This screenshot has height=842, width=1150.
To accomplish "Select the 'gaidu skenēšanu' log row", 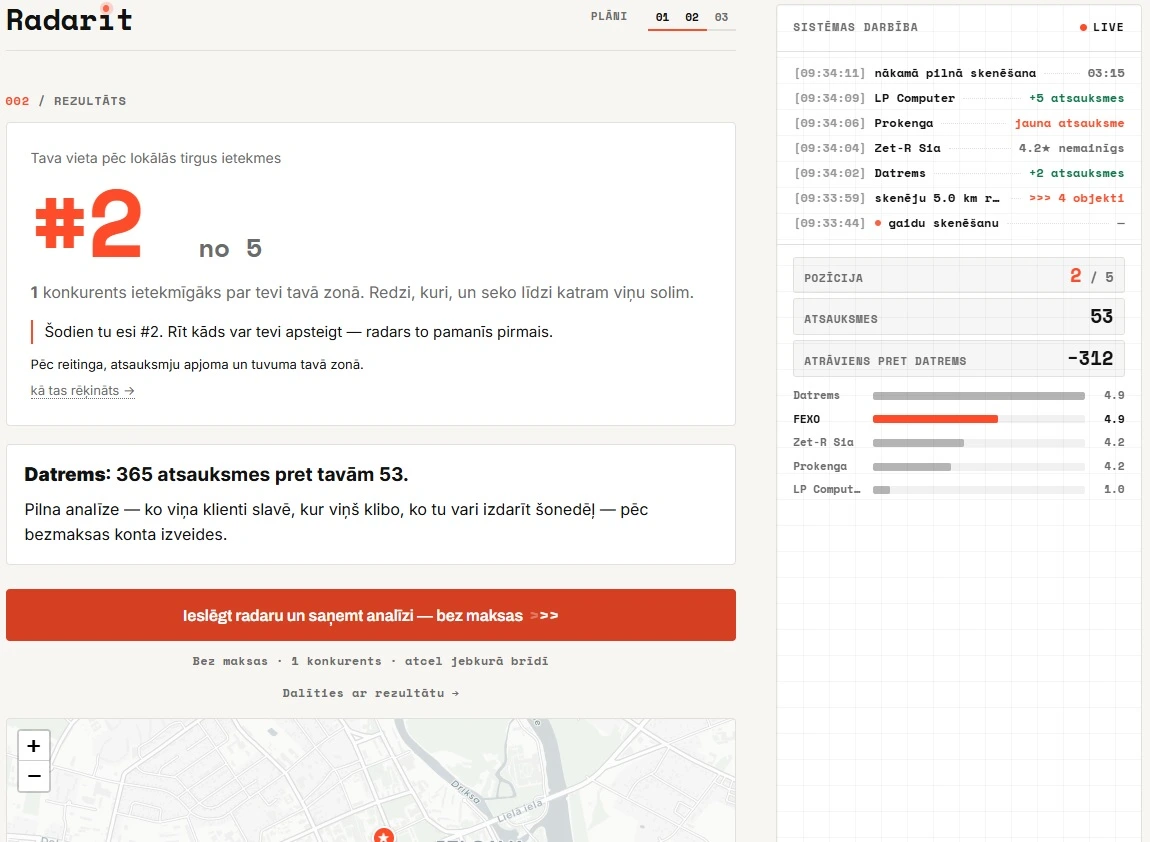I will pyautogui.click(x=959, y=223).
